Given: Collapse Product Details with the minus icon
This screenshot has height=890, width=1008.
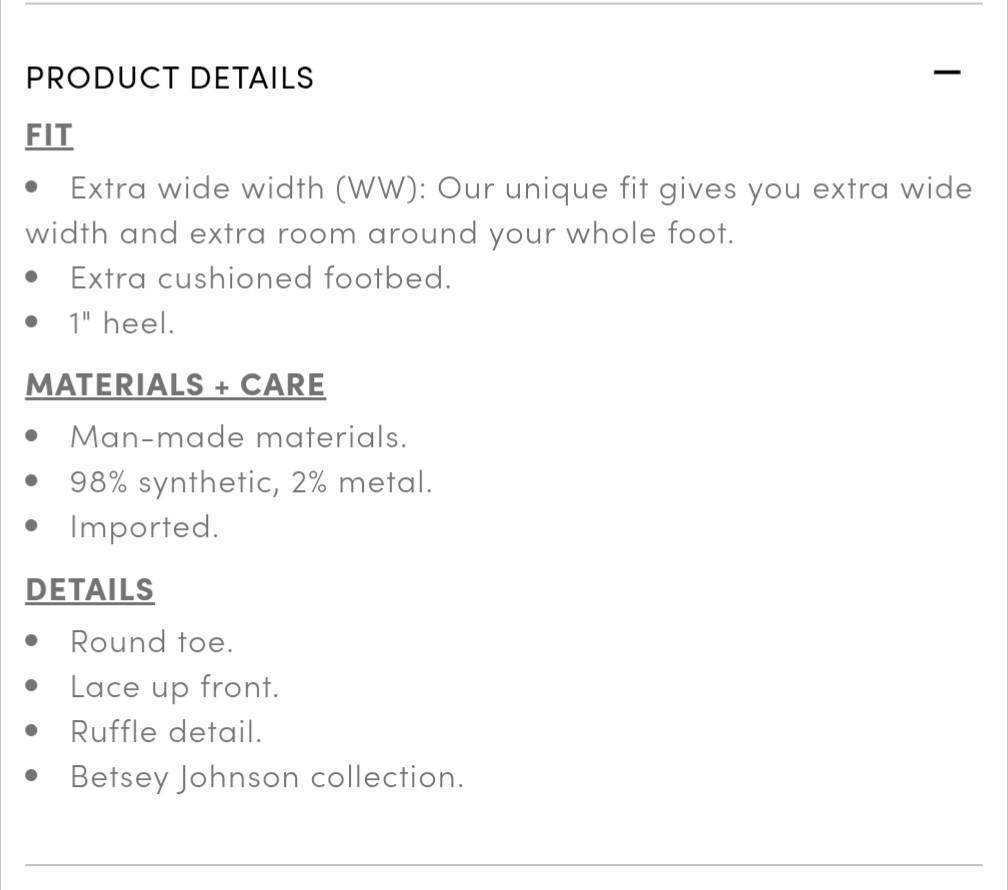Looking at the screenshot, I should [946, 73].
